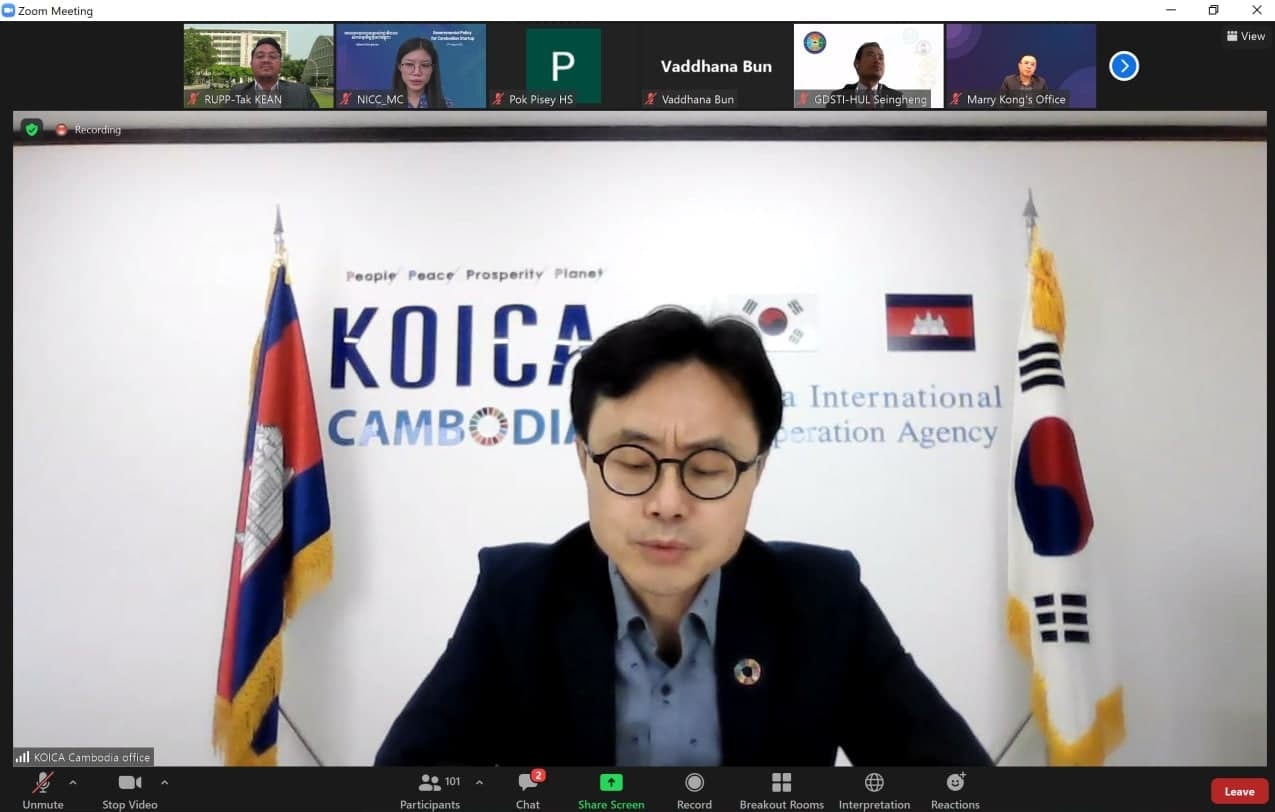Click the unread chat badge showing 2
Viewport: 1275px width, 812px height.
pyautogui.click(x=538, y=775)
